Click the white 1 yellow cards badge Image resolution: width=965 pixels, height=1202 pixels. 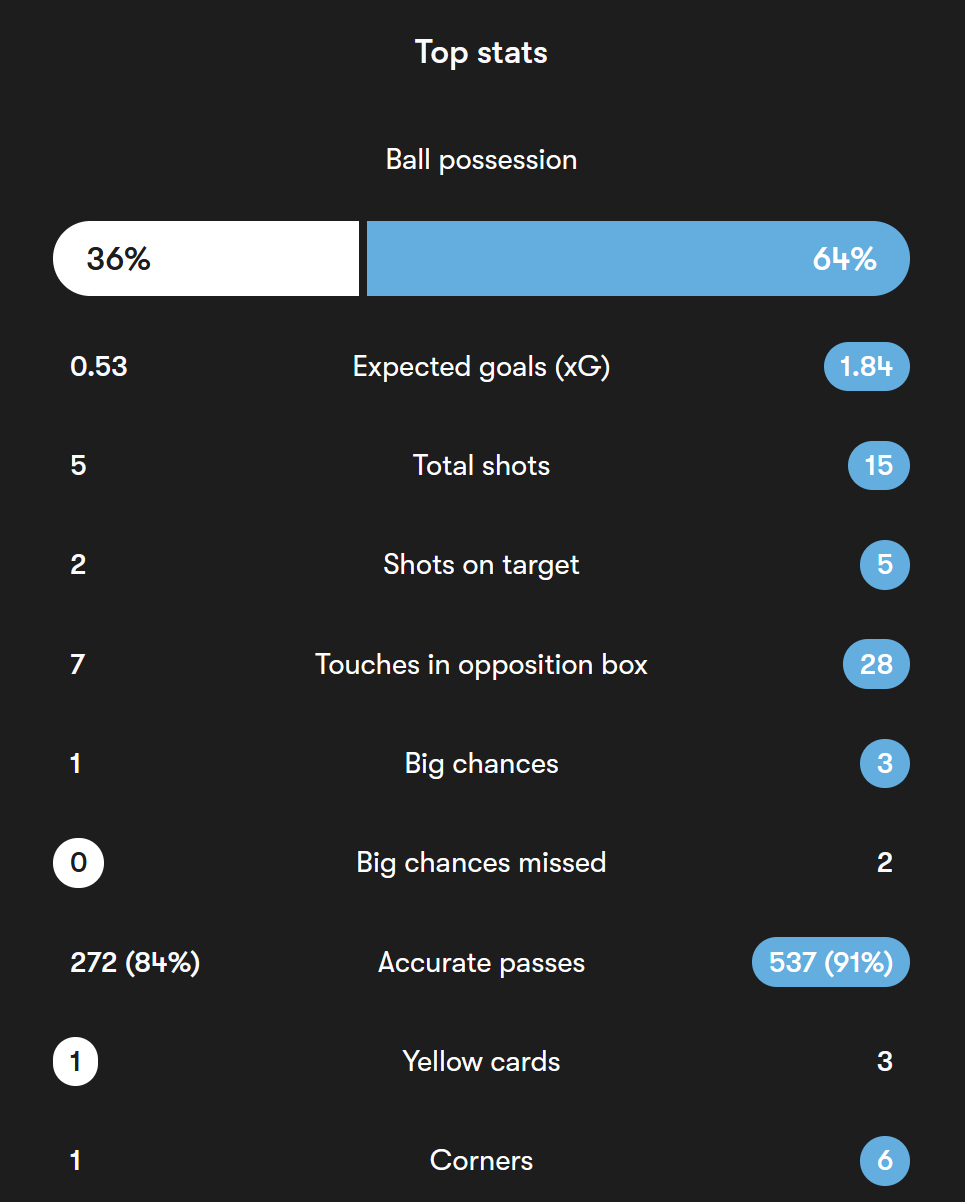pos(75,1062)
